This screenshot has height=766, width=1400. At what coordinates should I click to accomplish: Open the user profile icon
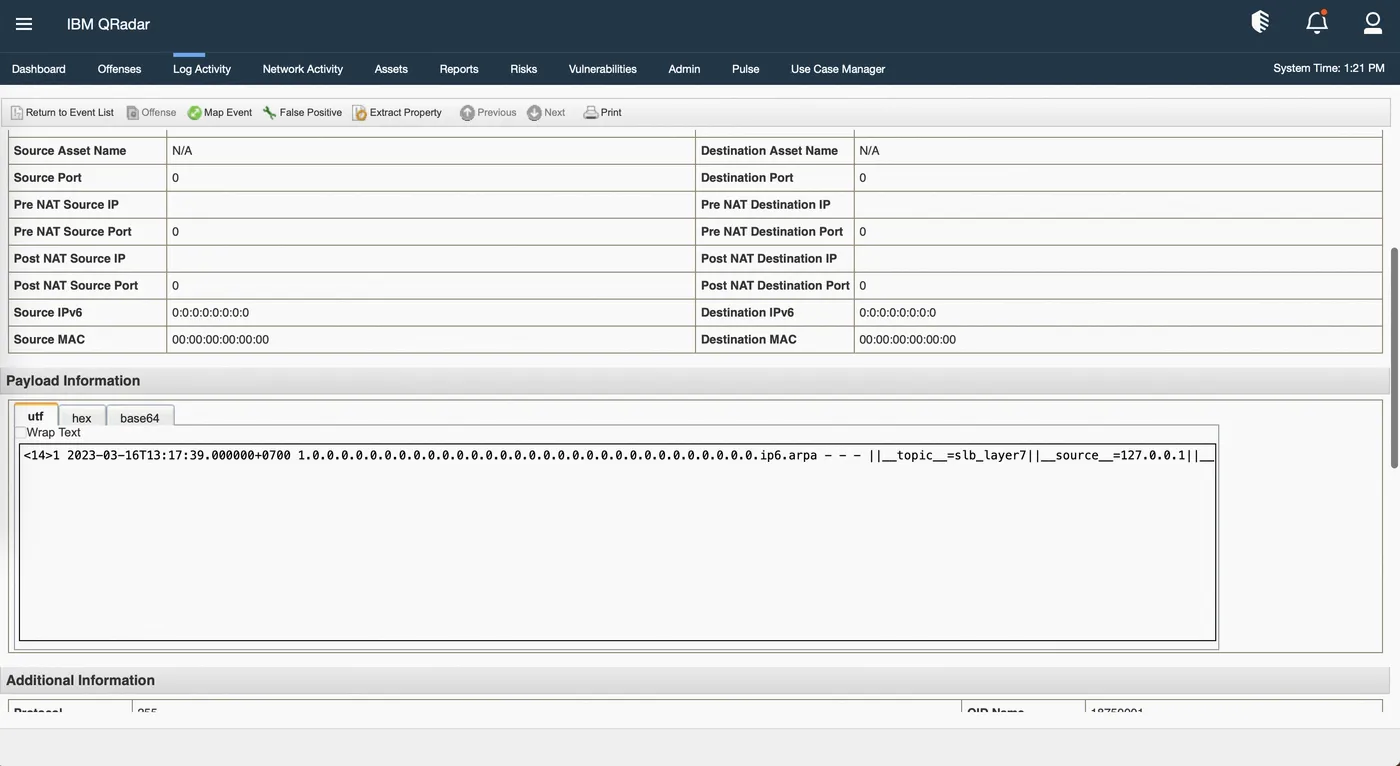[x=1373, y=22]
